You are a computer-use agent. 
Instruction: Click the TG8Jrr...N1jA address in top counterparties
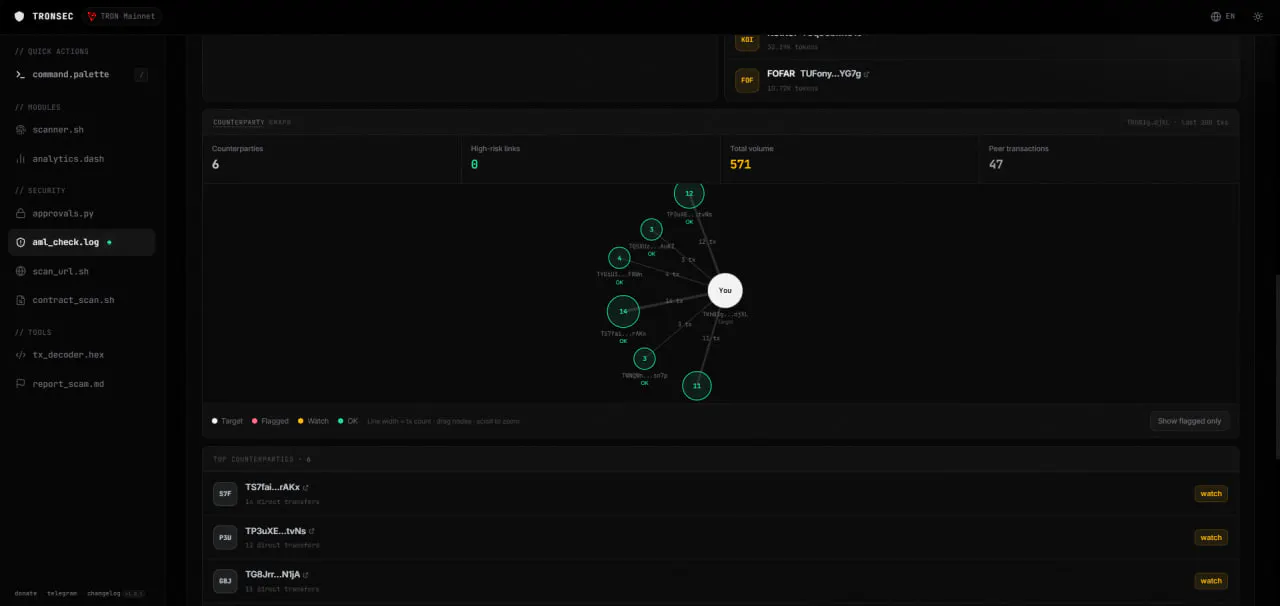[x=272, y=575]
